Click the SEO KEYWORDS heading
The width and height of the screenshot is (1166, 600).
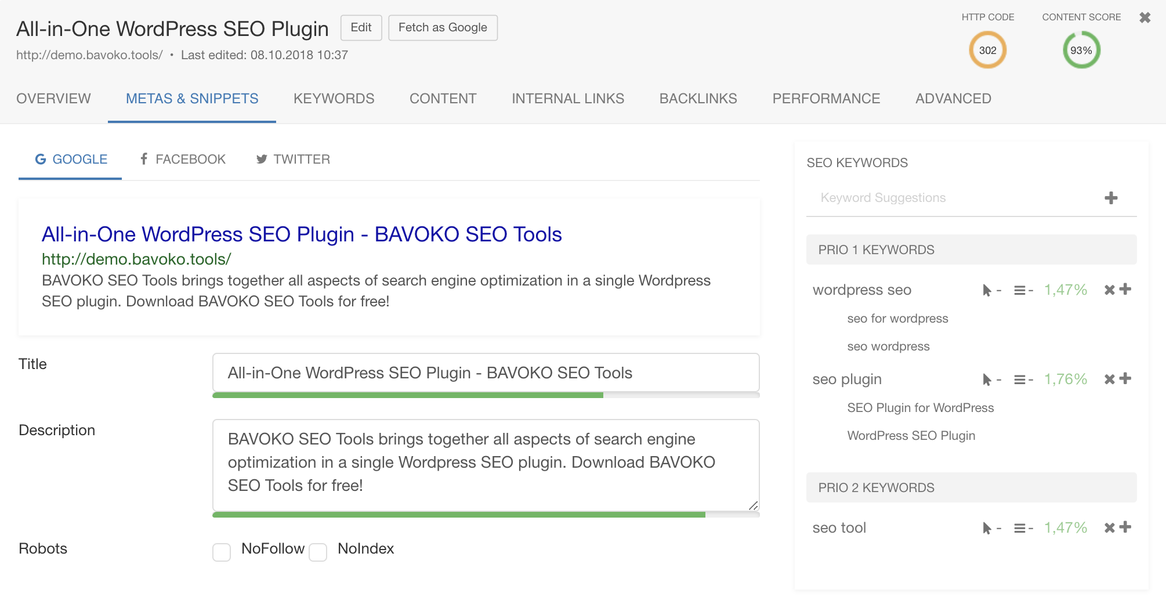pyautogui.click(x=857, y=162)
